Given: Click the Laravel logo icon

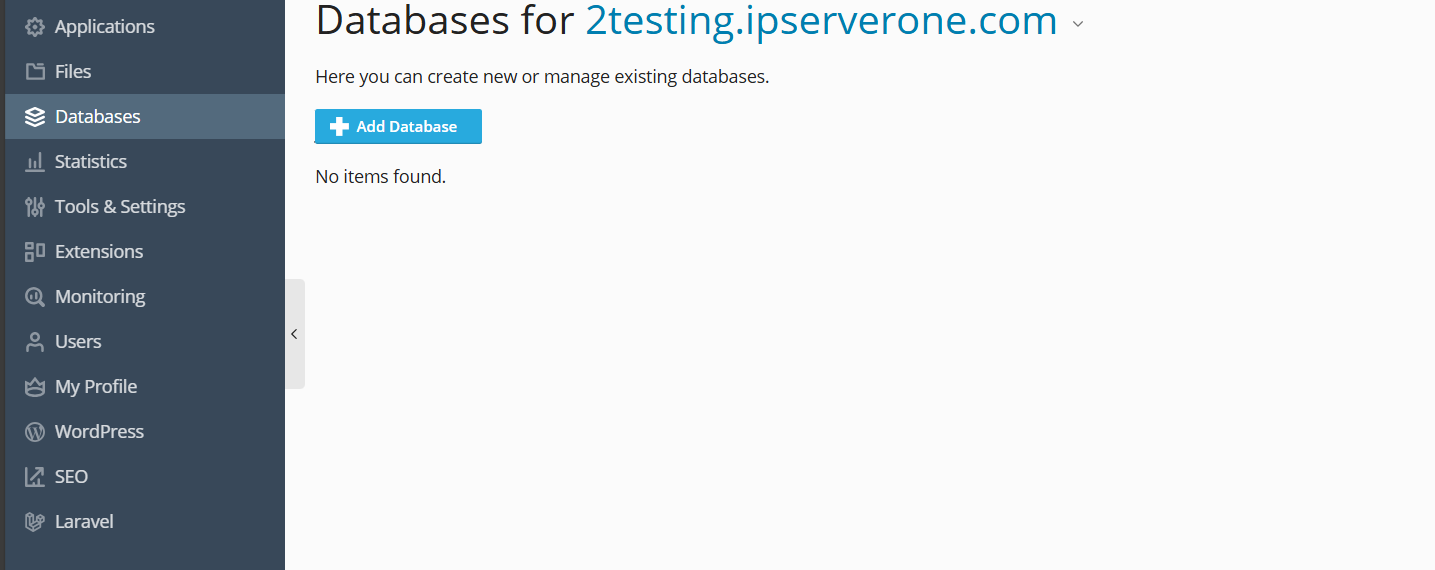Looking at the screenshot, I should click(35, 522).
